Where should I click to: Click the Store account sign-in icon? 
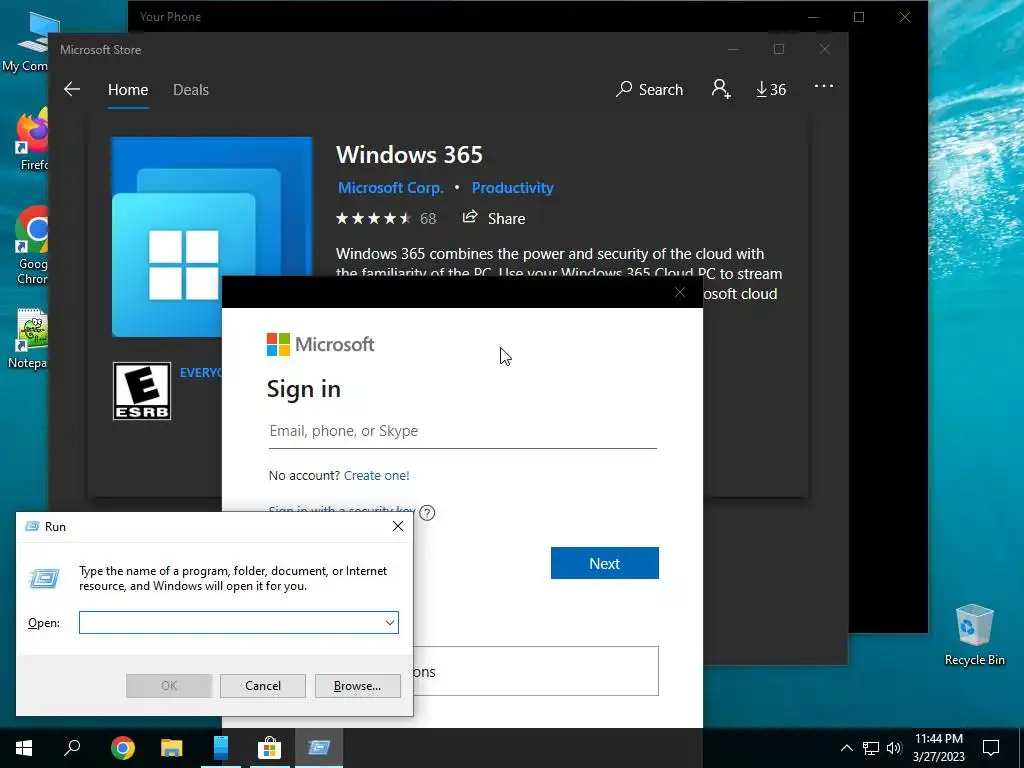pyautogui.click(x=721, y=89)
